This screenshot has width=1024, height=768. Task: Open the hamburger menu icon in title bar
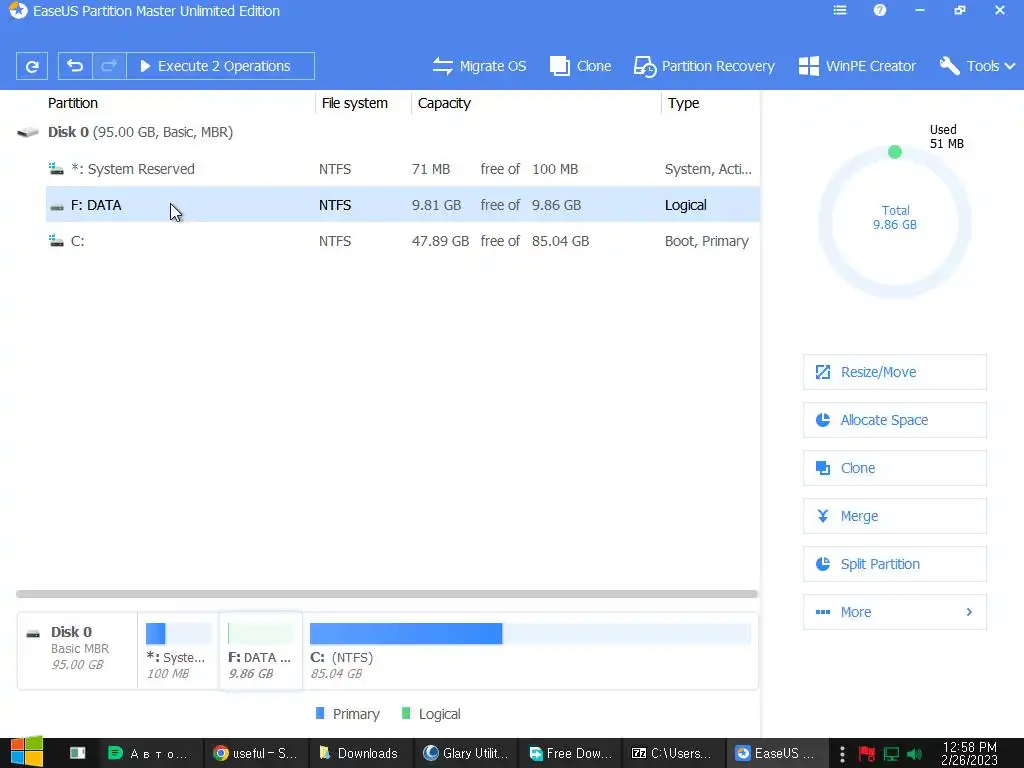[x=840, y=10]
